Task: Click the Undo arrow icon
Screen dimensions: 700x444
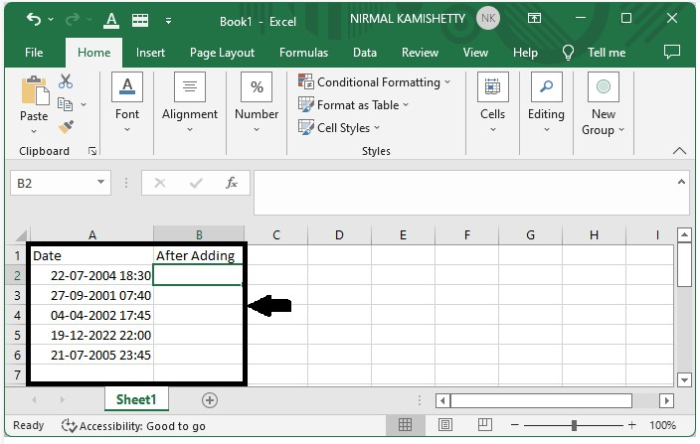Action: click(x=33, y=20)
